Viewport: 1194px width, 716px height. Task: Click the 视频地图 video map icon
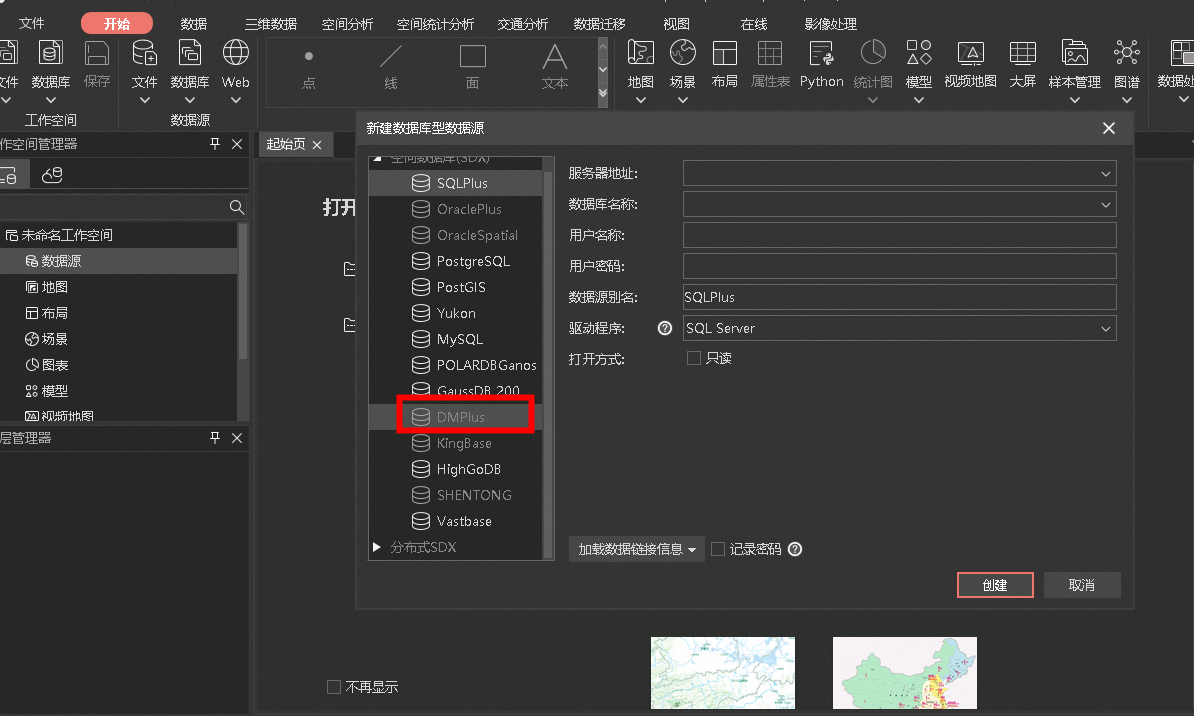[970, 53]
